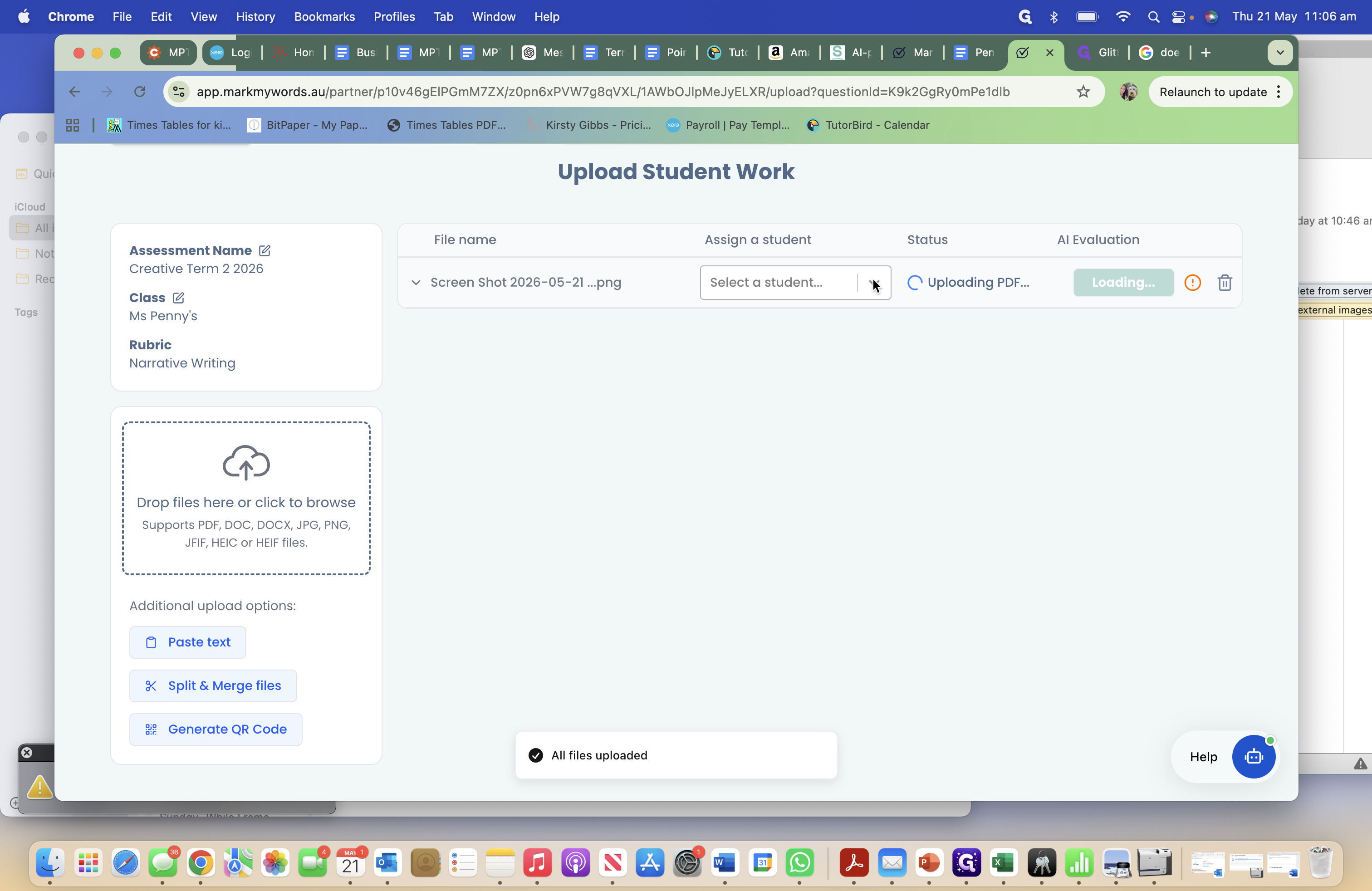Image resolution: width=1372 pixels, height=891 pixels.
Task: Open Payroll Pay Templ bookmark
Action: (727, 125)
